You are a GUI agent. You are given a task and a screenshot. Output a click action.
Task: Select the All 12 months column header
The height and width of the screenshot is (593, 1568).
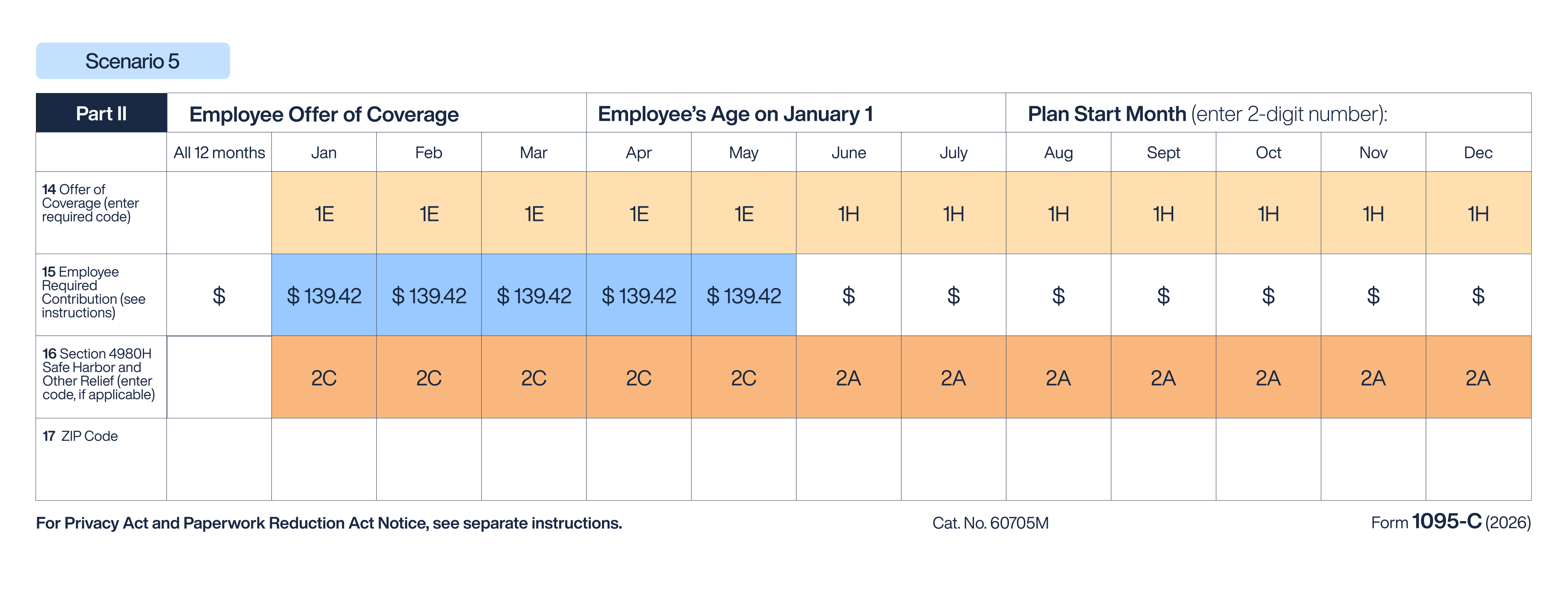point(219,152)
